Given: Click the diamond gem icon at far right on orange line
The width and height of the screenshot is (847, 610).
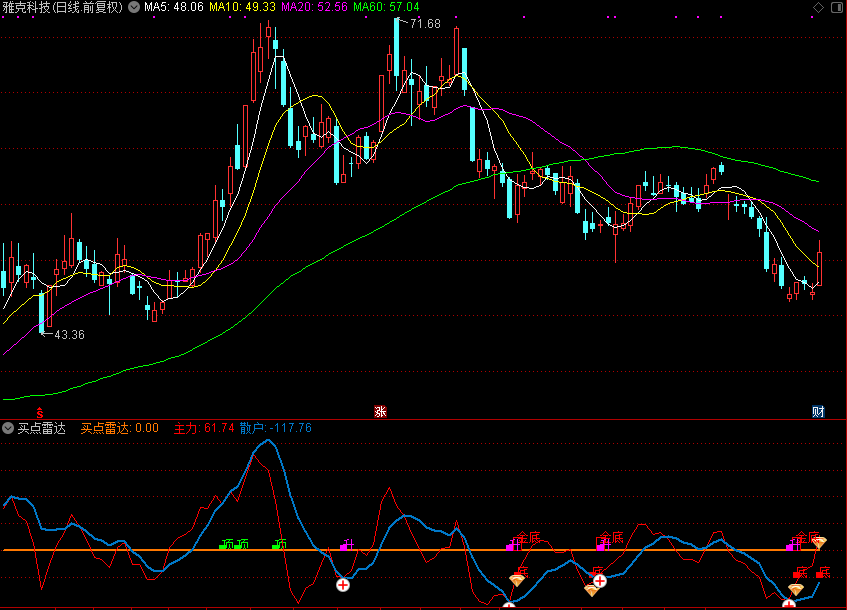Looking at the screenshot, I should click(x=819, y=543).
